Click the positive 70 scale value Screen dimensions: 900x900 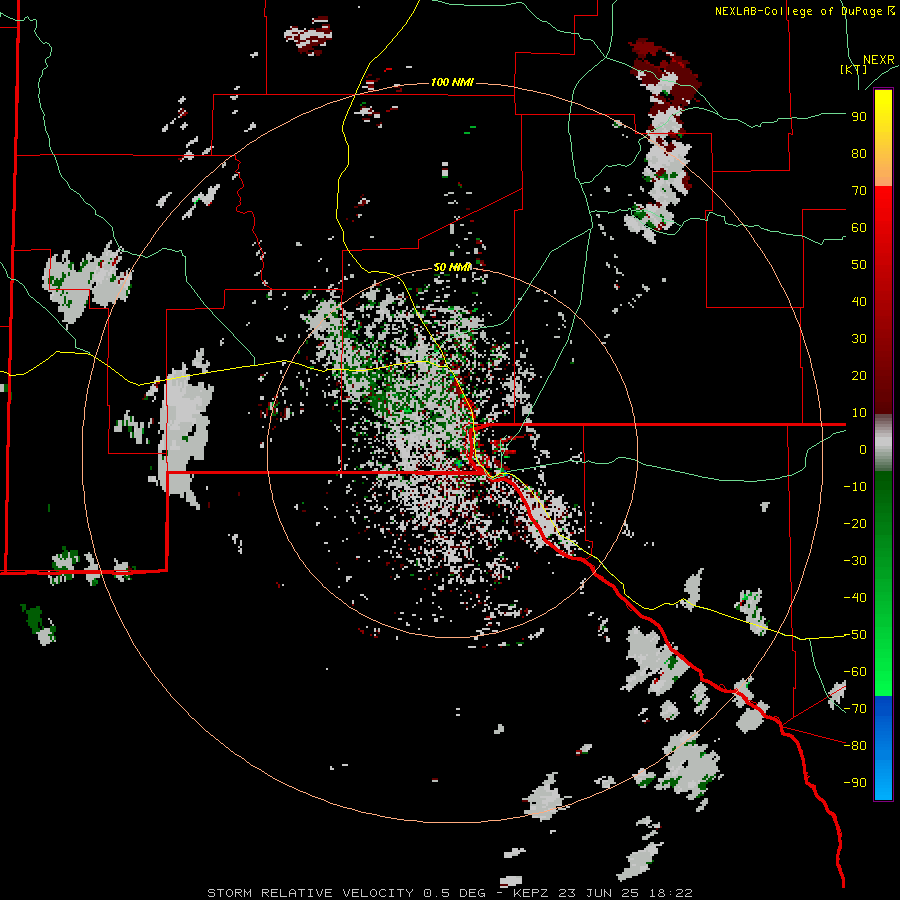tap(859, 191)
